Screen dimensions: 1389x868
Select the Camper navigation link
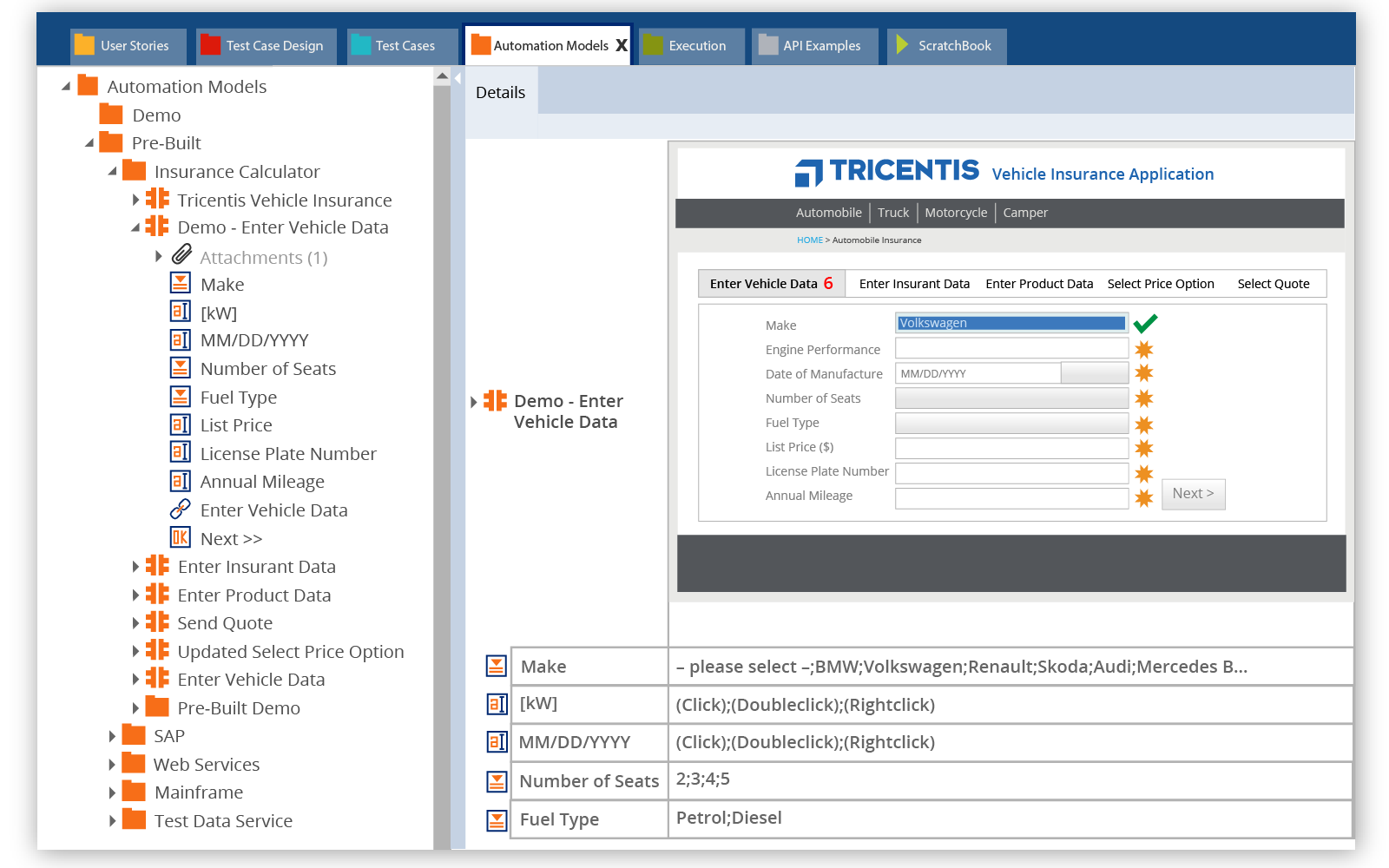1025,213
